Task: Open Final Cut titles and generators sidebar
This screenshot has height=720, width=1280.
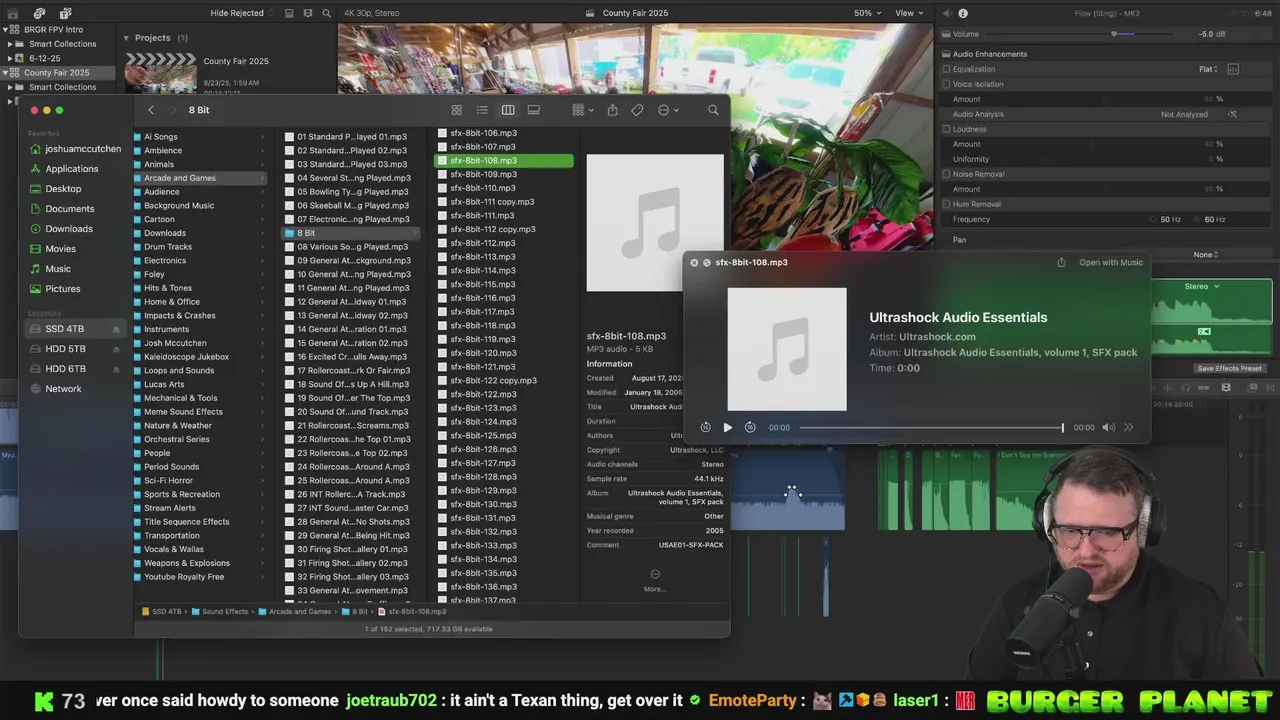Action: coord(65,13)
